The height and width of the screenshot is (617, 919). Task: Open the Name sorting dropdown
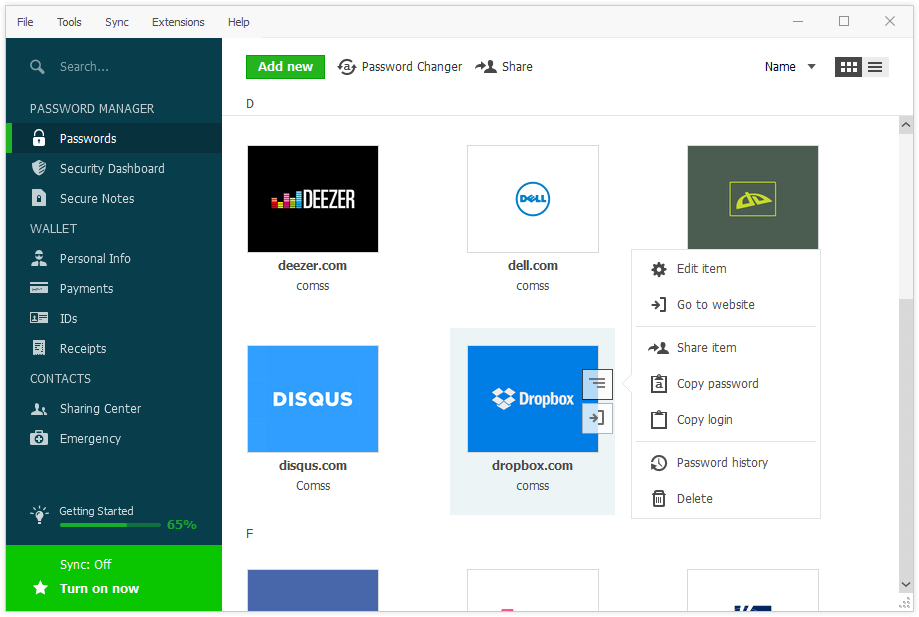pos(789,66)
